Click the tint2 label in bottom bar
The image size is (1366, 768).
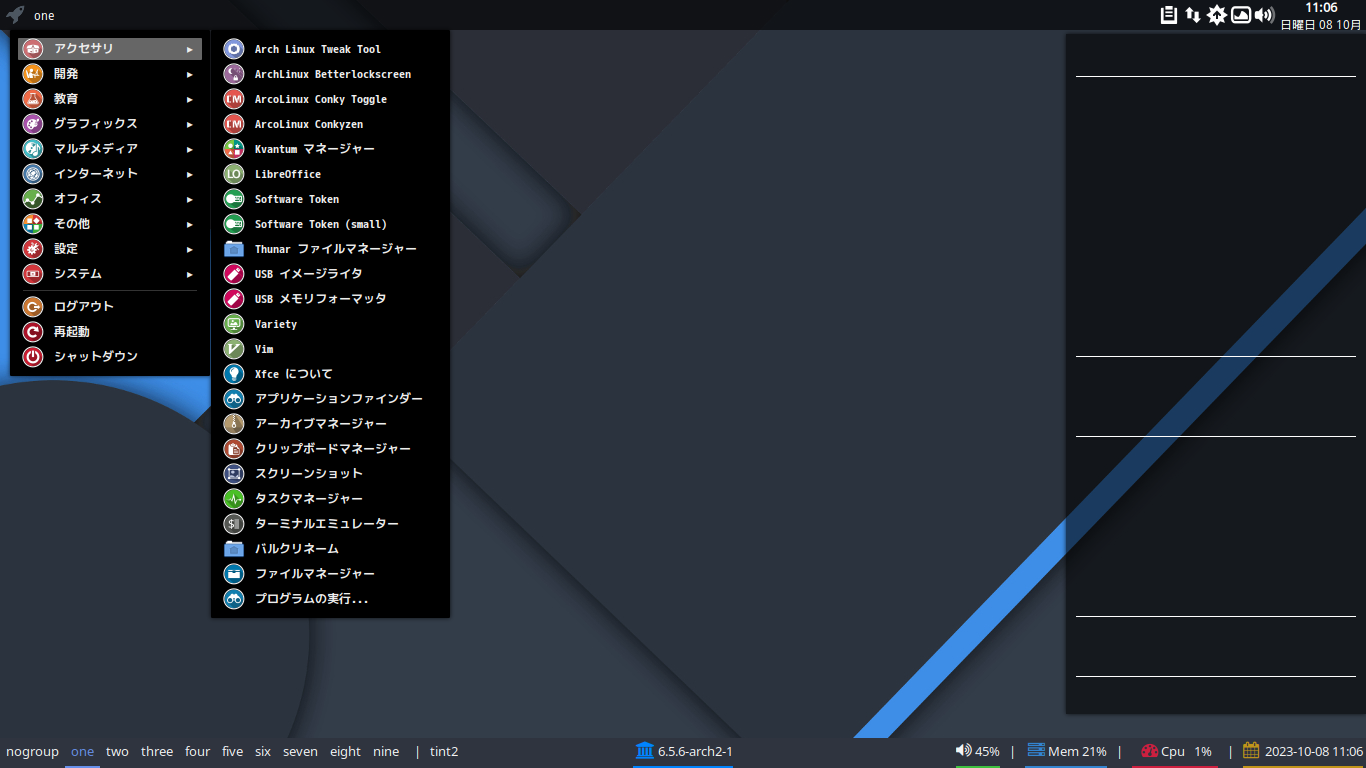[x=444, y=752]
